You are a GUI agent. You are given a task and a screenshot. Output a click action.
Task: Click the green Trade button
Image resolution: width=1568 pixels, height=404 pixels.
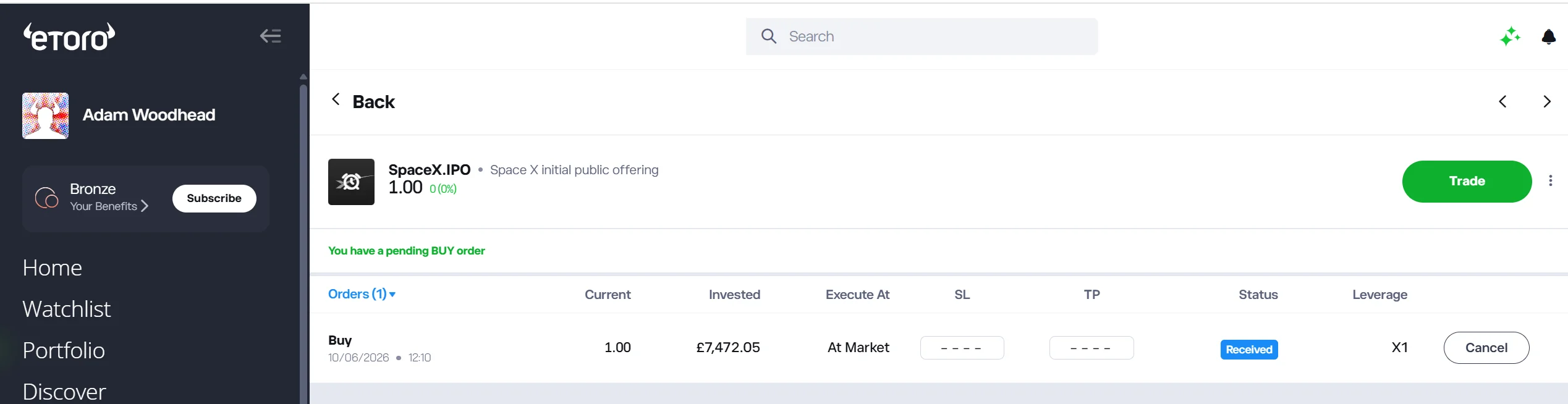(1467, 182)
